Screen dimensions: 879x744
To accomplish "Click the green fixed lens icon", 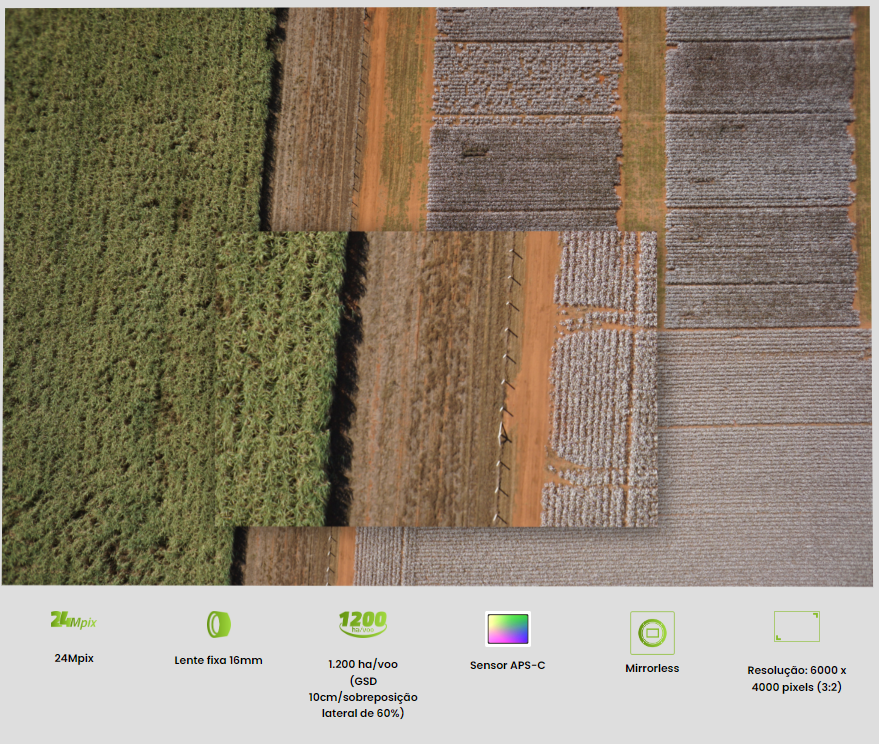I will [x=219, y=624].
